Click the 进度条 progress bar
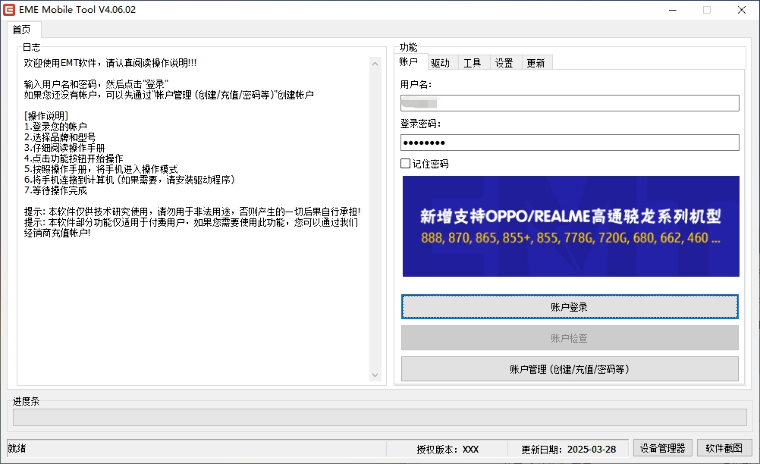Viewport: 760px width, 464px height. pos(379,417)
